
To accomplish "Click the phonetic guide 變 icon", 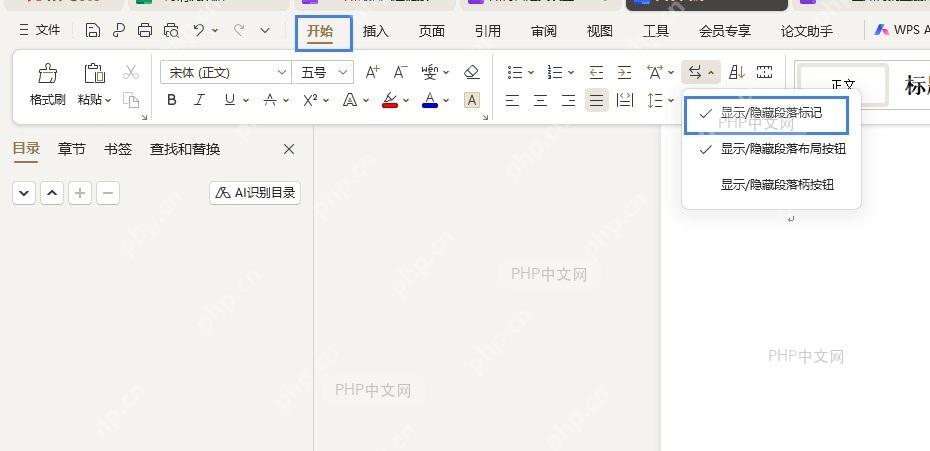I will click(430, 72).
